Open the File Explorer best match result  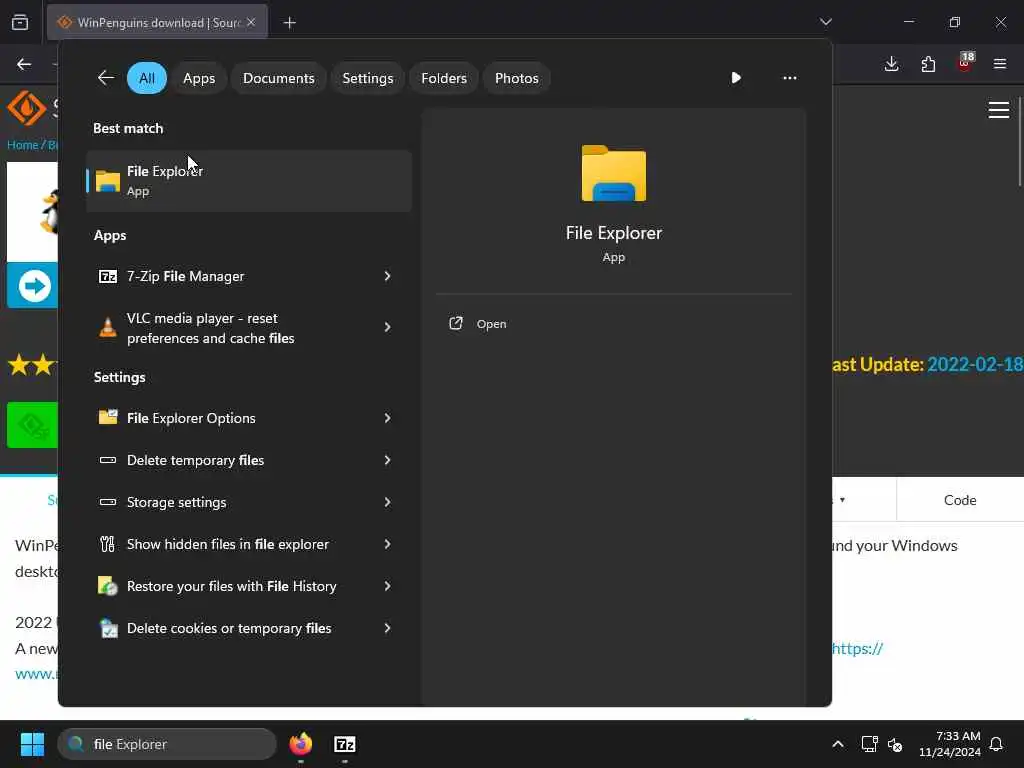248,181
